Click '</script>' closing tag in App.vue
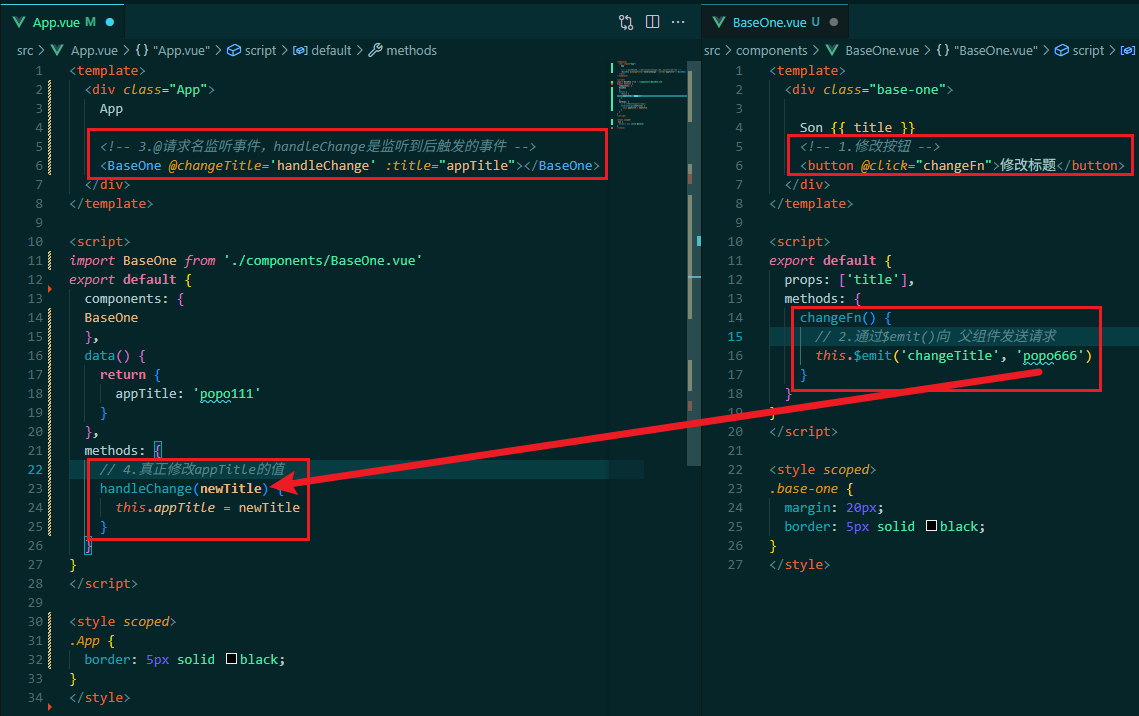The width and height of the screenshot is (1139, 716). tap(103, 583)
